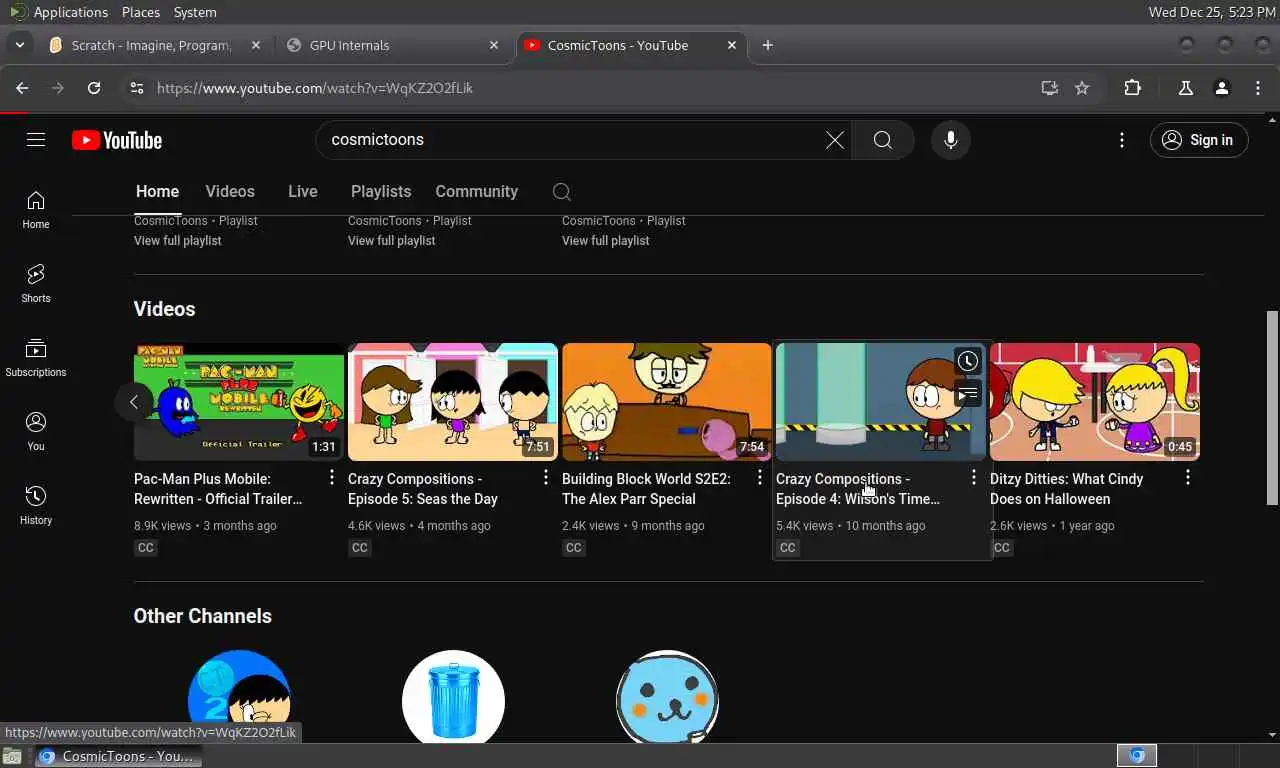Close the GPU Internals tab
1280x768 pixels.
(494, 45)
